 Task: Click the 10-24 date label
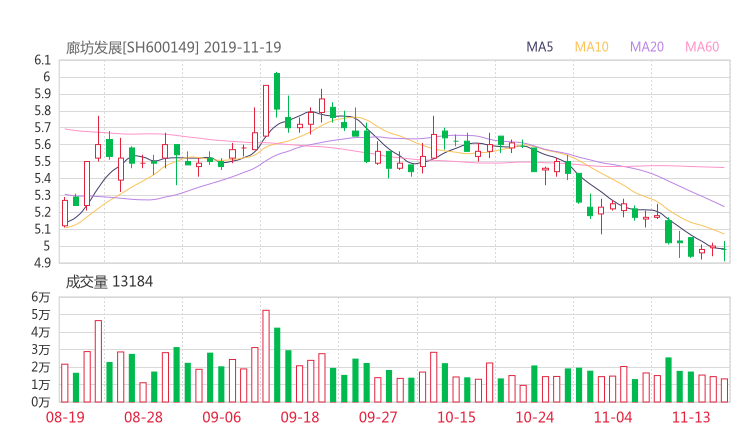click(534, 417)
